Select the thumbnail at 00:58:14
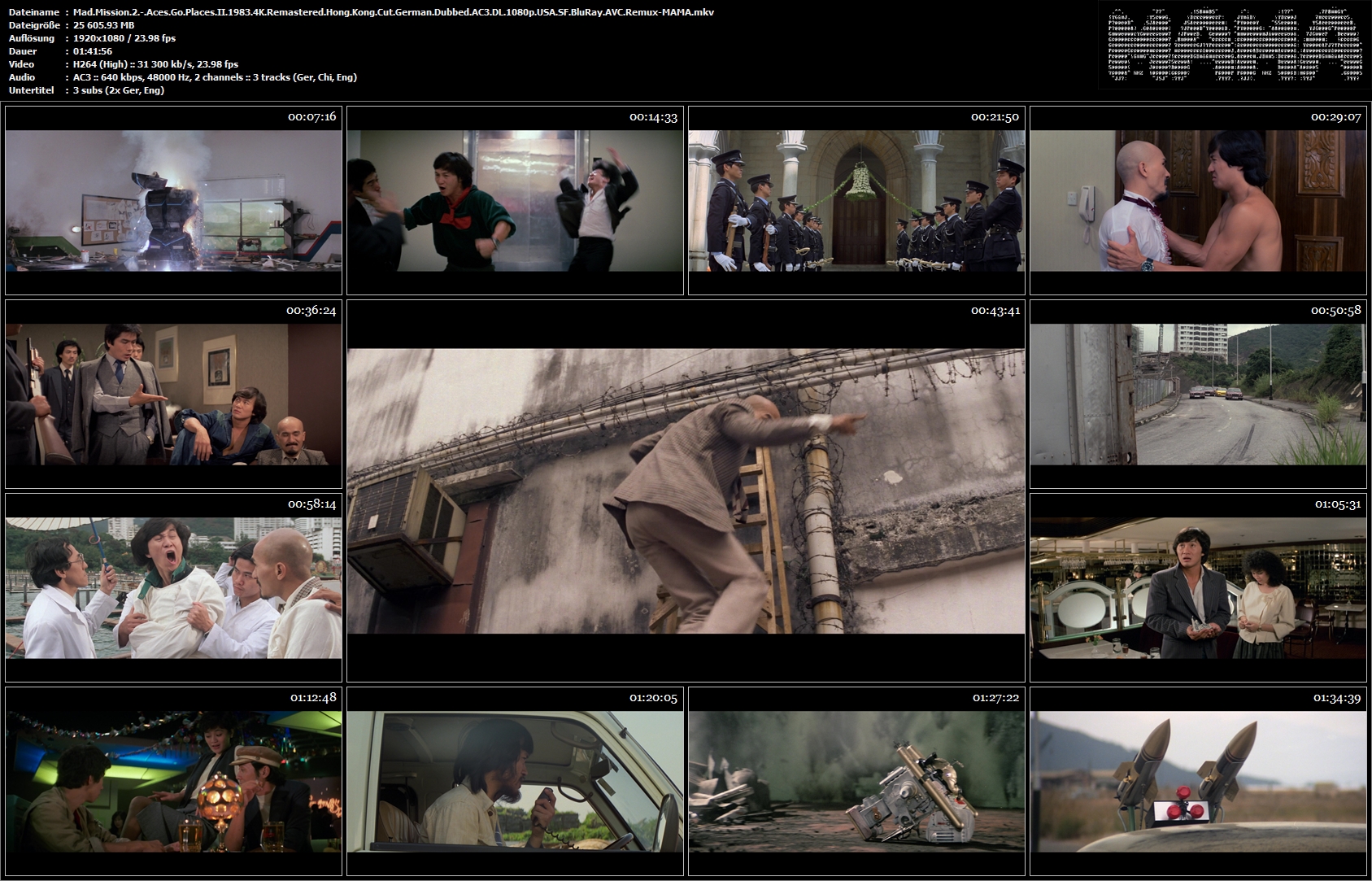Screen dimensions: 1372x881 [173, 587]
